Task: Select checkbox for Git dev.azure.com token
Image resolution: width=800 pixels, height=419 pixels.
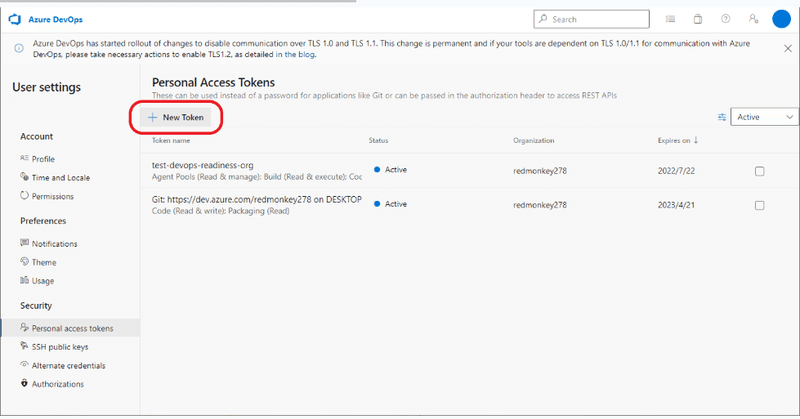Action: (759, 205)
